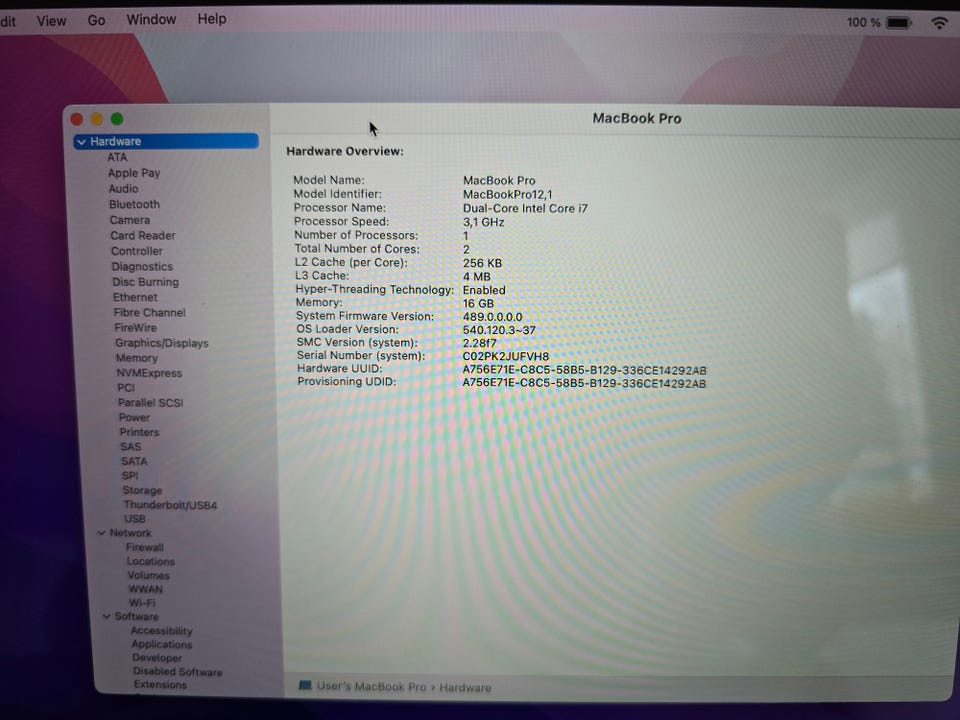Click the serial number C02PK2JUFVH8
The height and width of the screenshot is (720, 960).
pyautogui.click(x=506, y=356)
